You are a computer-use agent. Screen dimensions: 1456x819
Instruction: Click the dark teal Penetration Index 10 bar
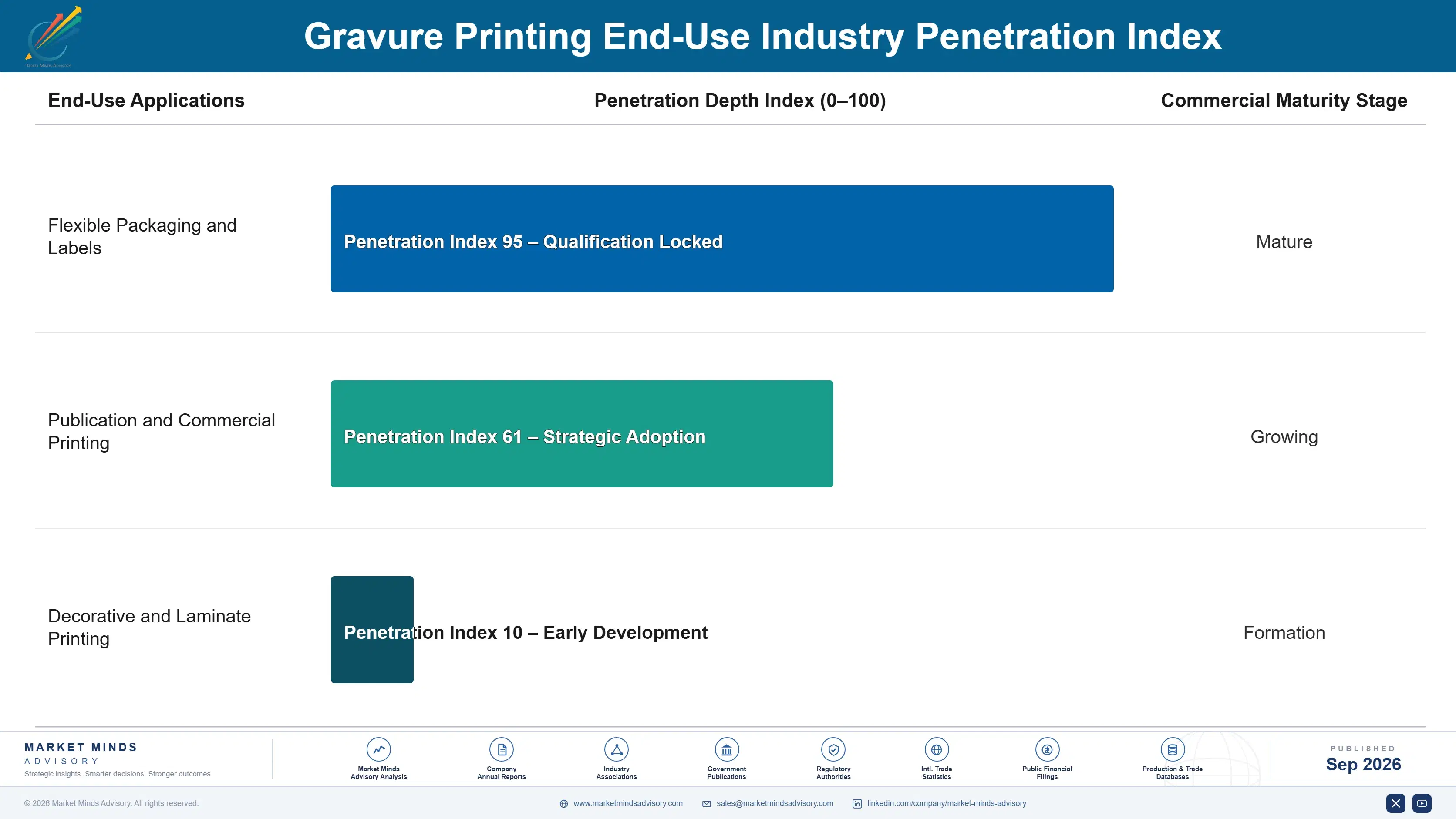372,630
